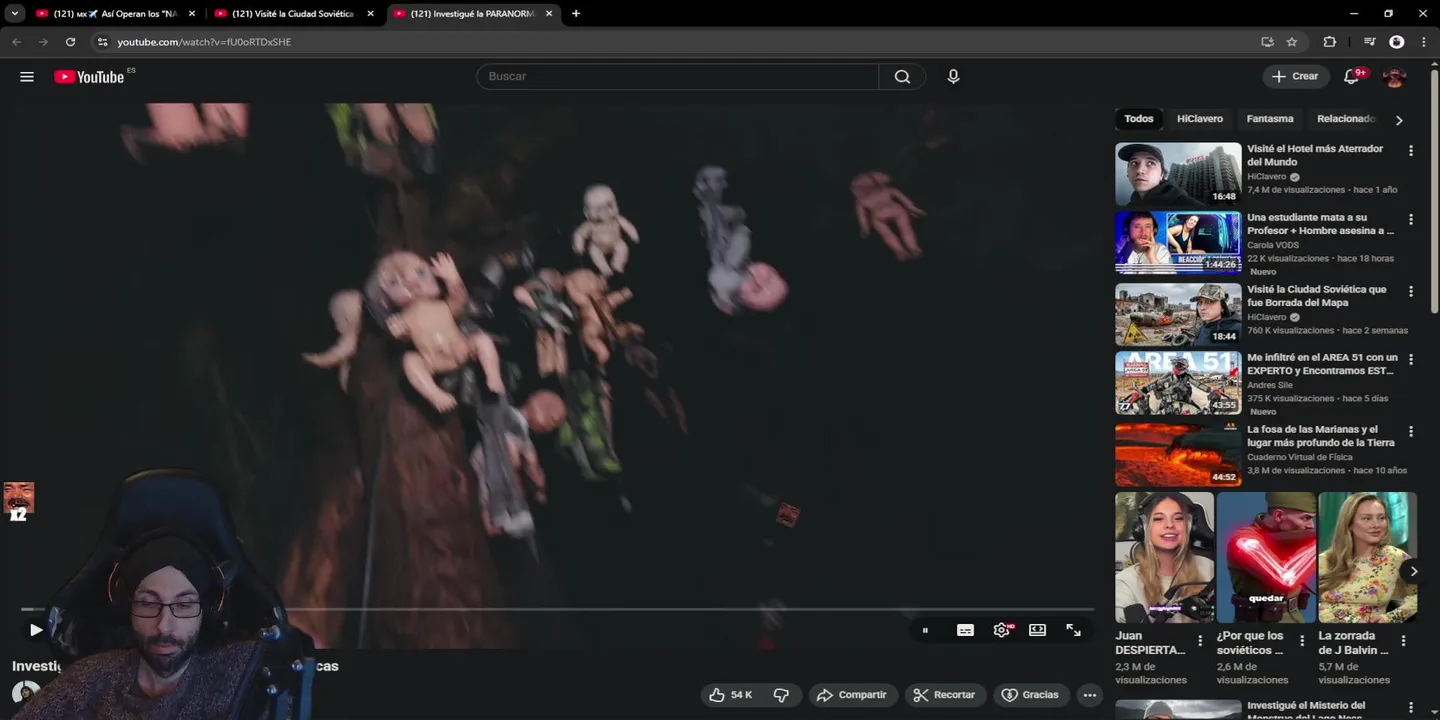Reload the current page
The height and width of the screenshot is (720, 1440).
70,42
